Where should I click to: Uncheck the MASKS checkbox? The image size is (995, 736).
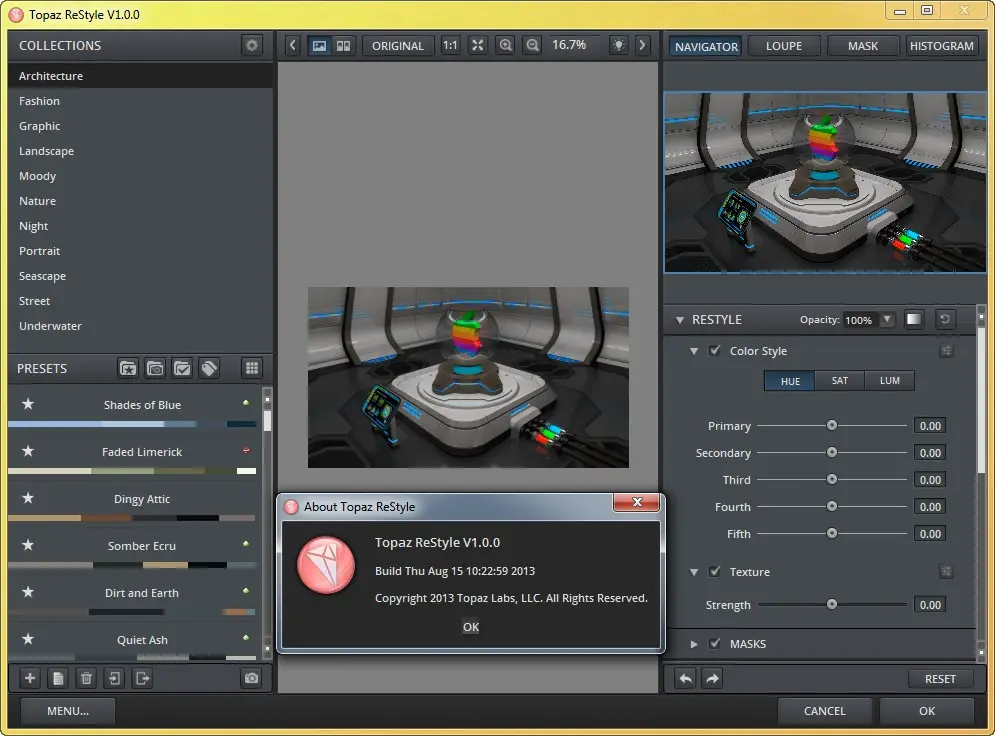click(x=715, y=643)
